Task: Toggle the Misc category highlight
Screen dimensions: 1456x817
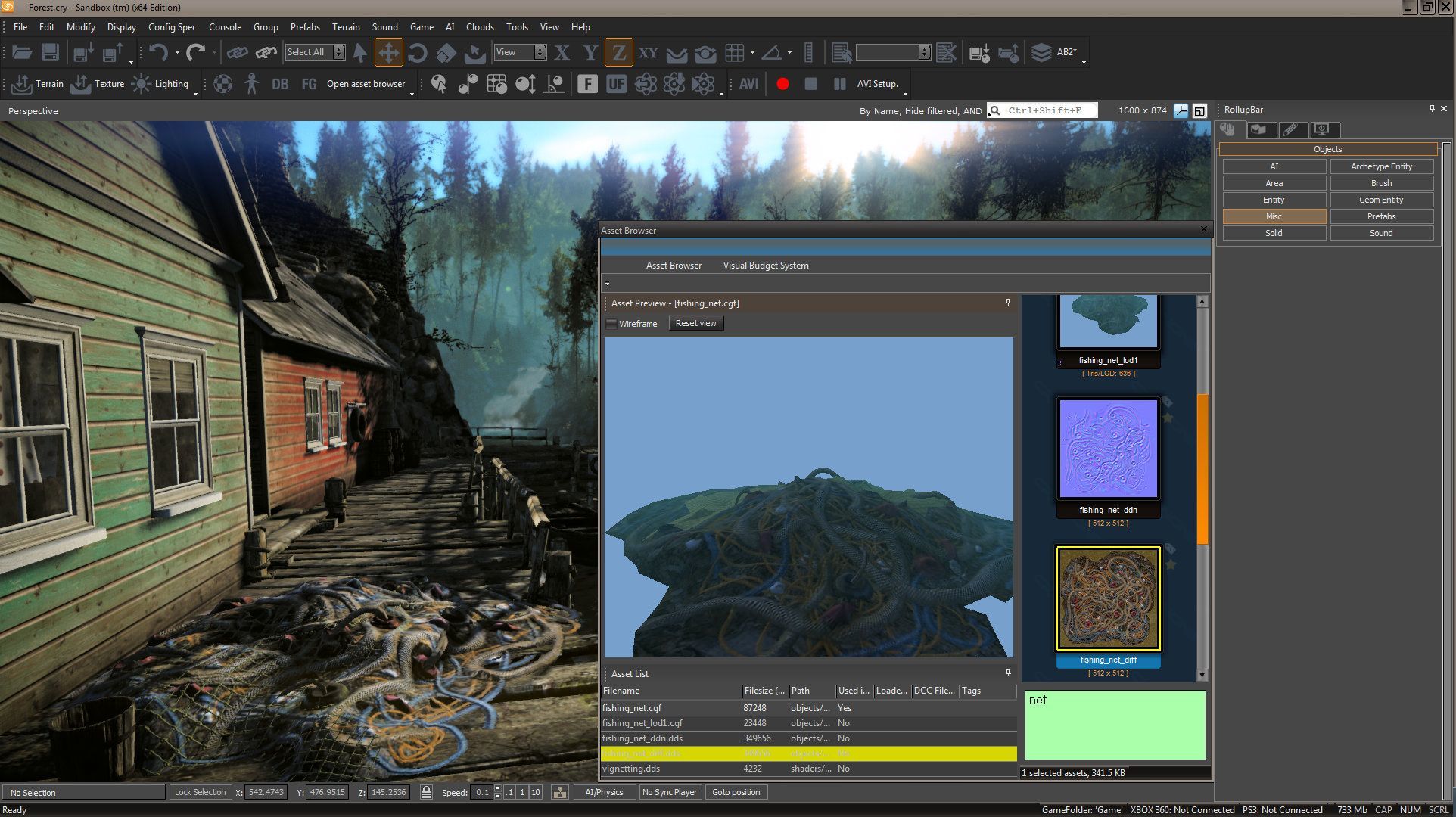Action: click(1273, 216)
